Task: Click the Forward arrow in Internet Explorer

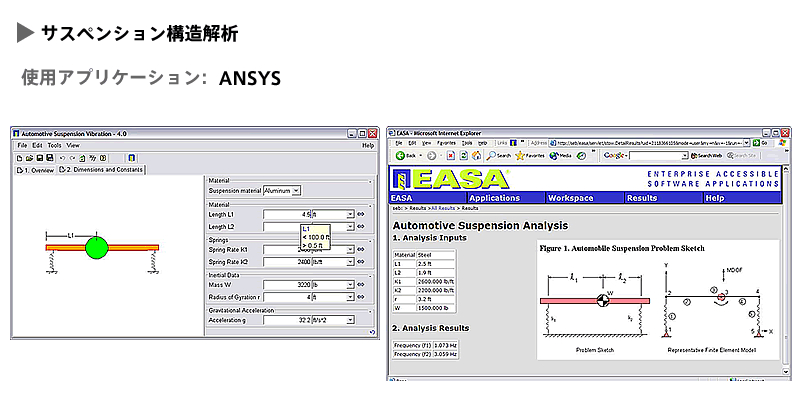Action: (432, 156)
